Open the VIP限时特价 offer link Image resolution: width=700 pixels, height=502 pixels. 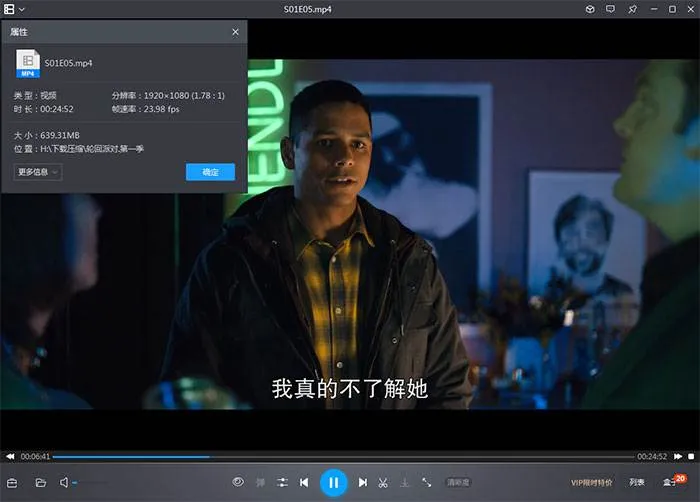pyautogui.click(x=592, y=483)
